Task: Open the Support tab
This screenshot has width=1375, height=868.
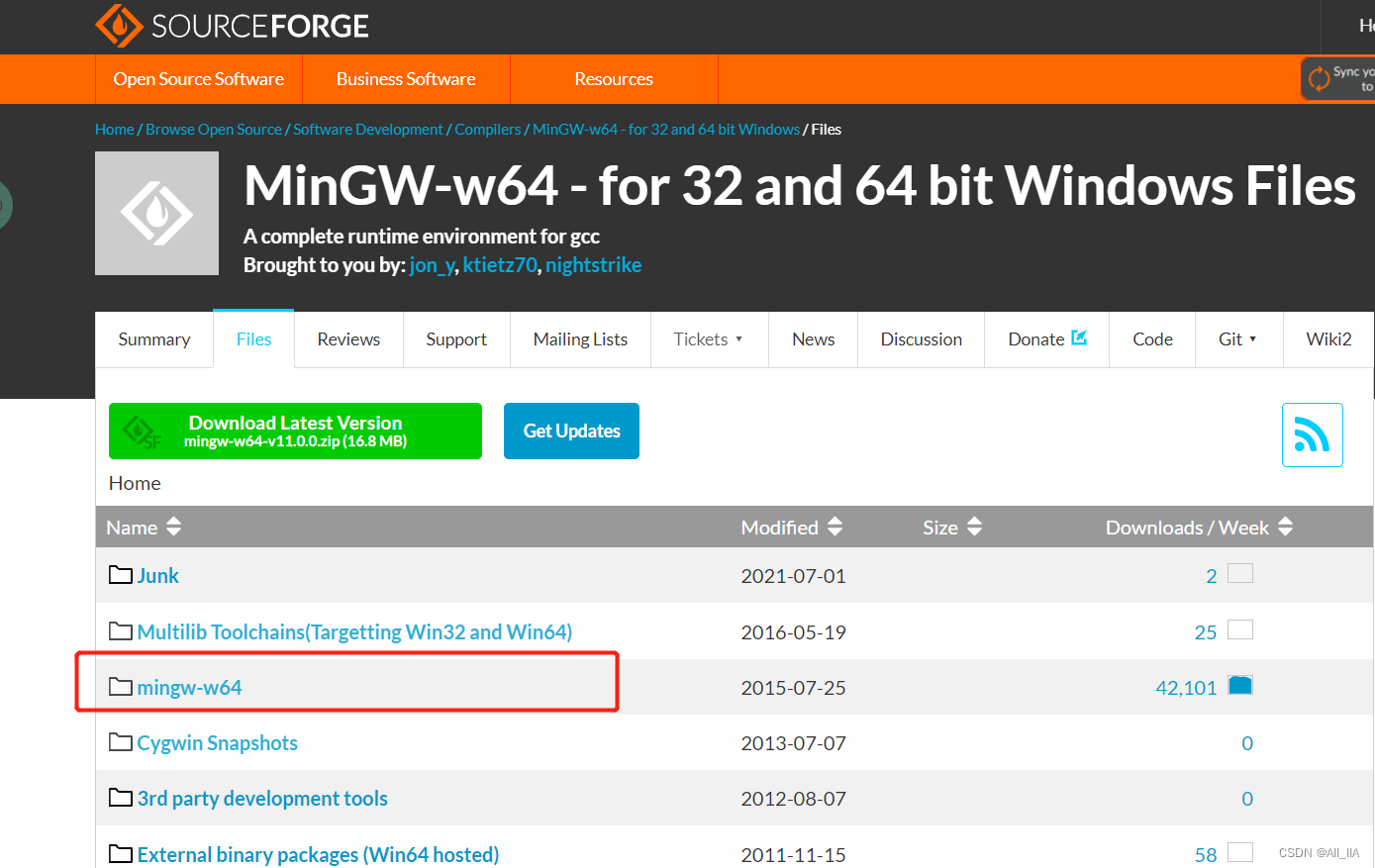Action: coord(456,339)
